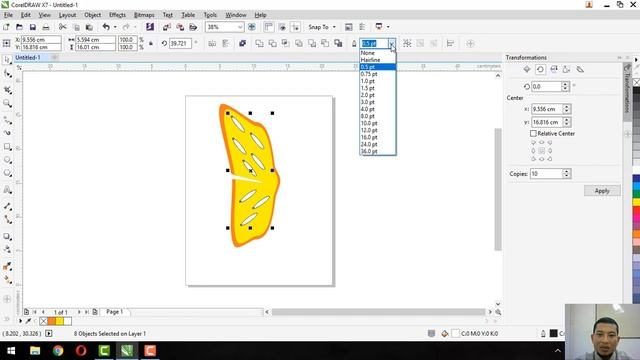Switch to the Untitled-1 document tab

tap(28, 58)
